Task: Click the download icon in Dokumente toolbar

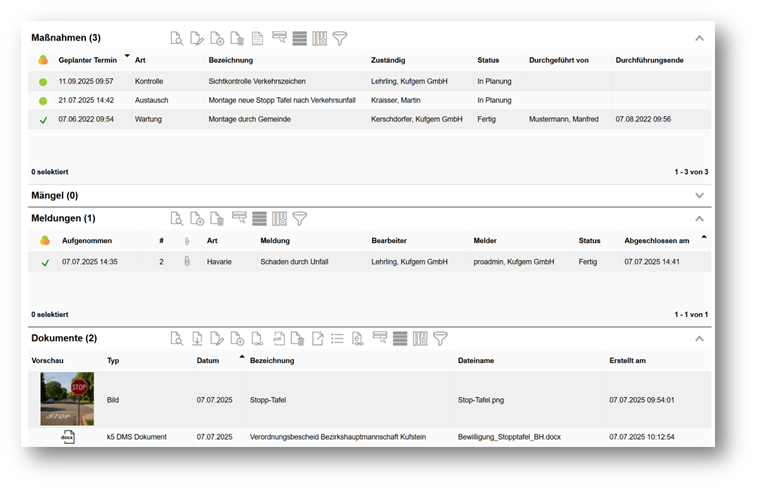Action: tap(197, 339)
